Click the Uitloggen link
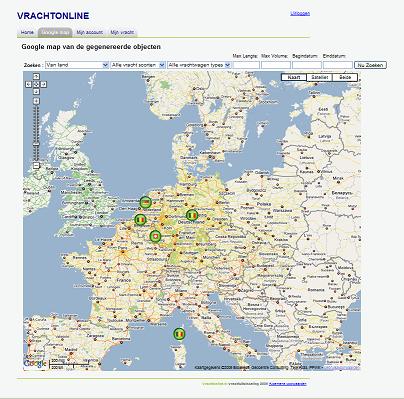 point(300,13)
